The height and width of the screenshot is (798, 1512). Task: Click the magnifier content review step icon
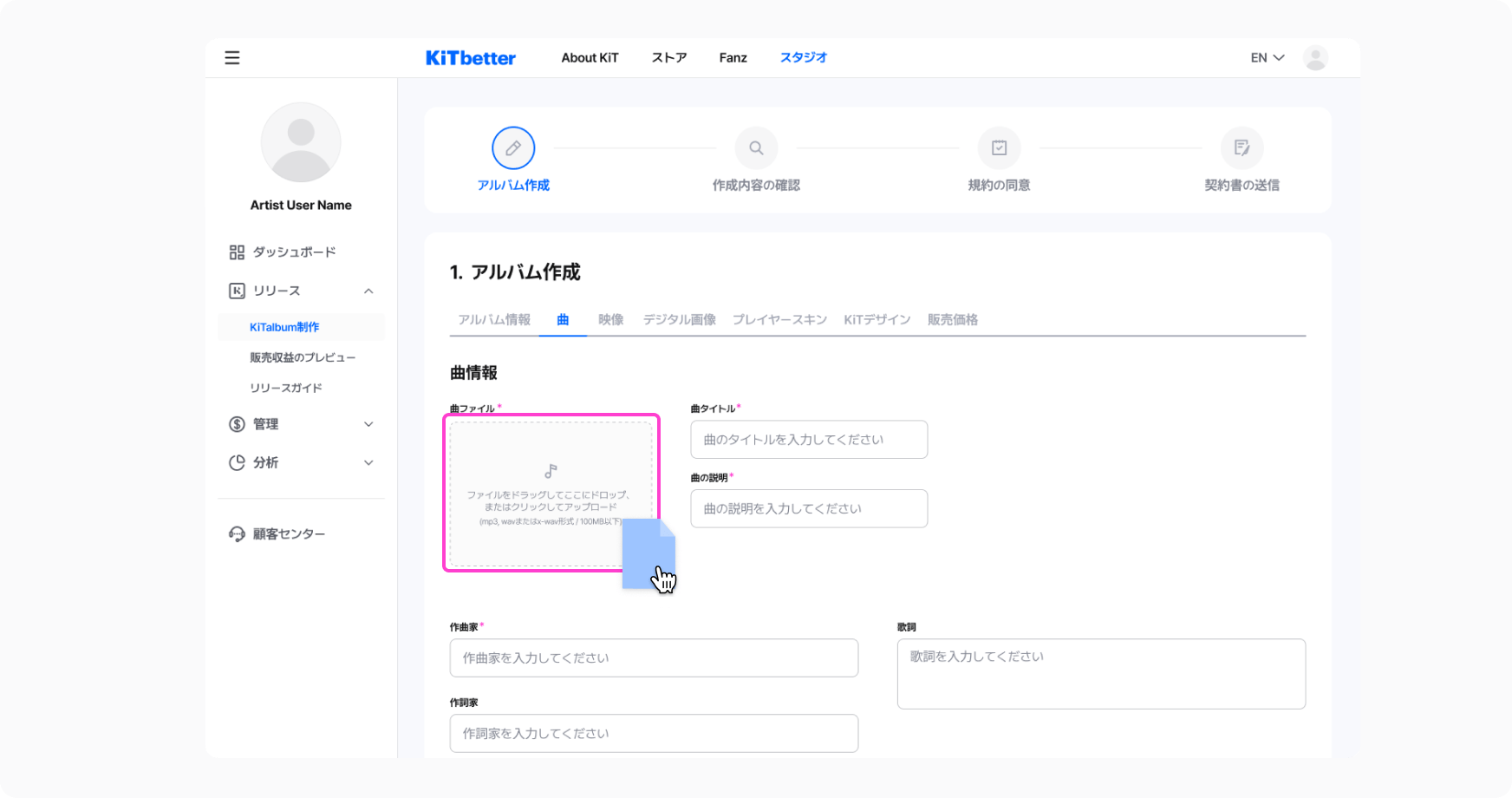(756, 148)
